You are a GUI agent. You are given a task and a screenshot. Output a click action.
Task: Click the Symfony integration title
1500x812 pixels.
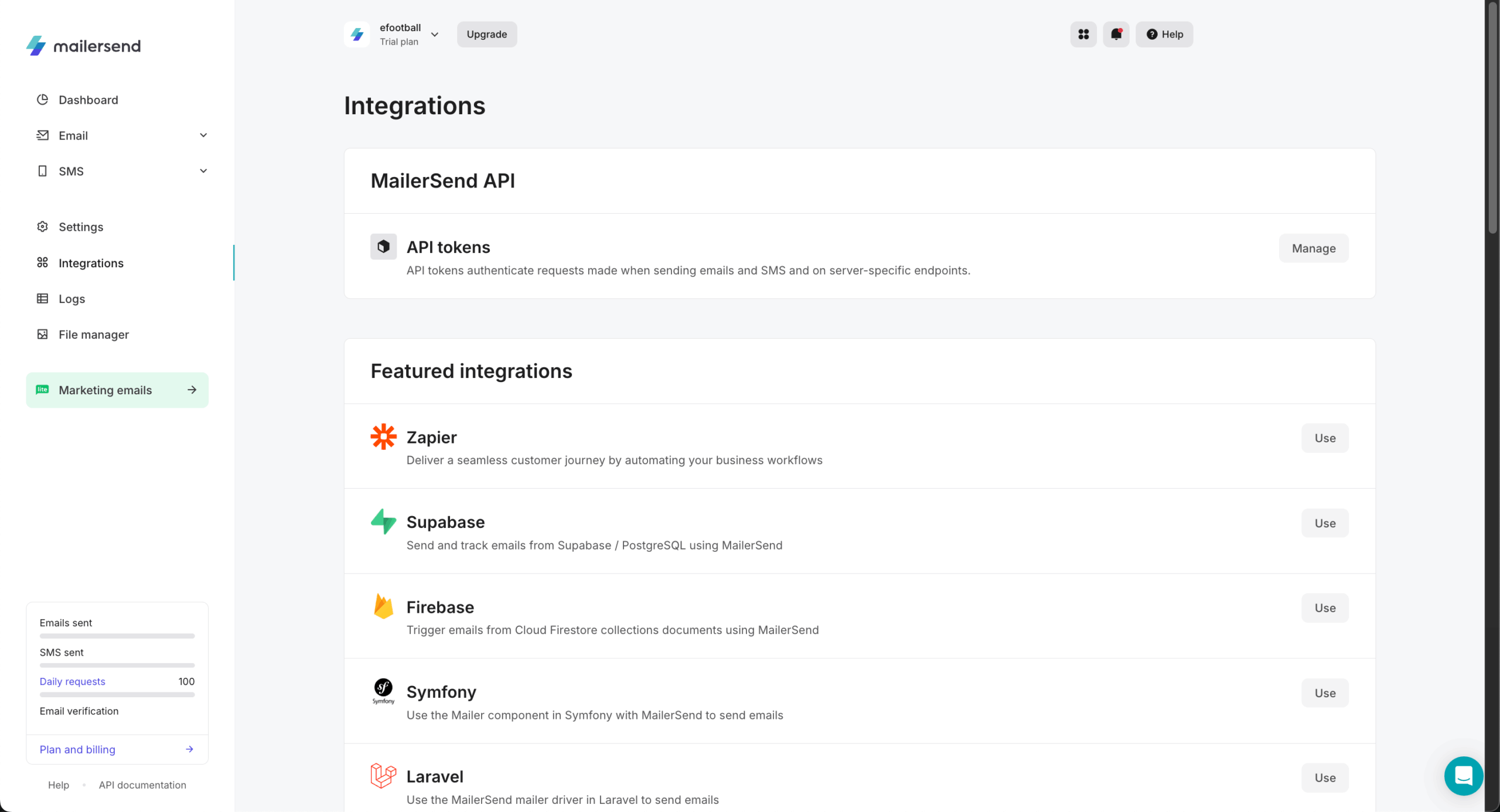[441, 692]
